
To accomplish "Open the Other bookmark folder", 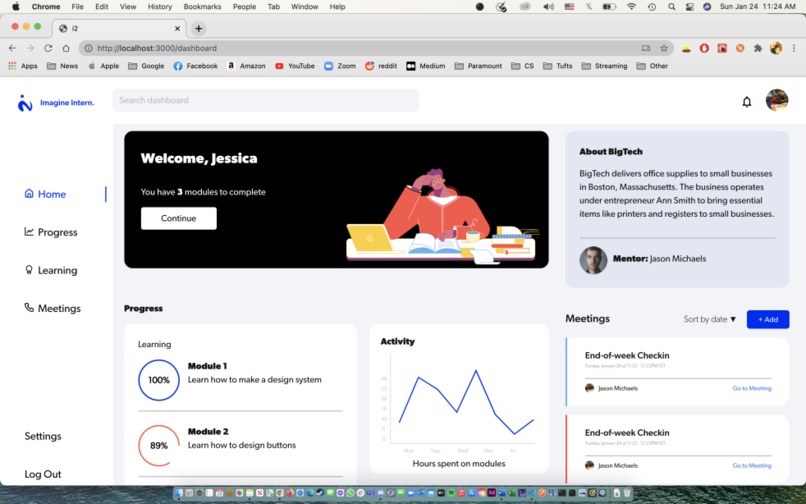I will click(652, 66).
